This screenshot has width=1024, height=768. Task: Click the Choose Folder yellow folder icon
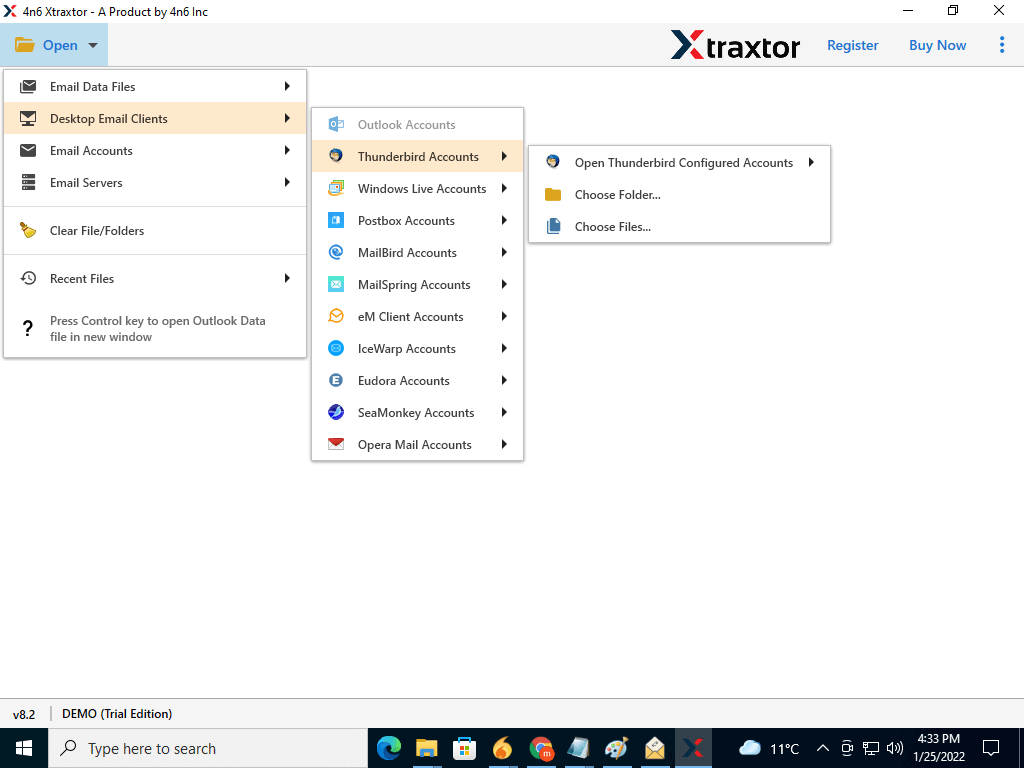point(553,195)
